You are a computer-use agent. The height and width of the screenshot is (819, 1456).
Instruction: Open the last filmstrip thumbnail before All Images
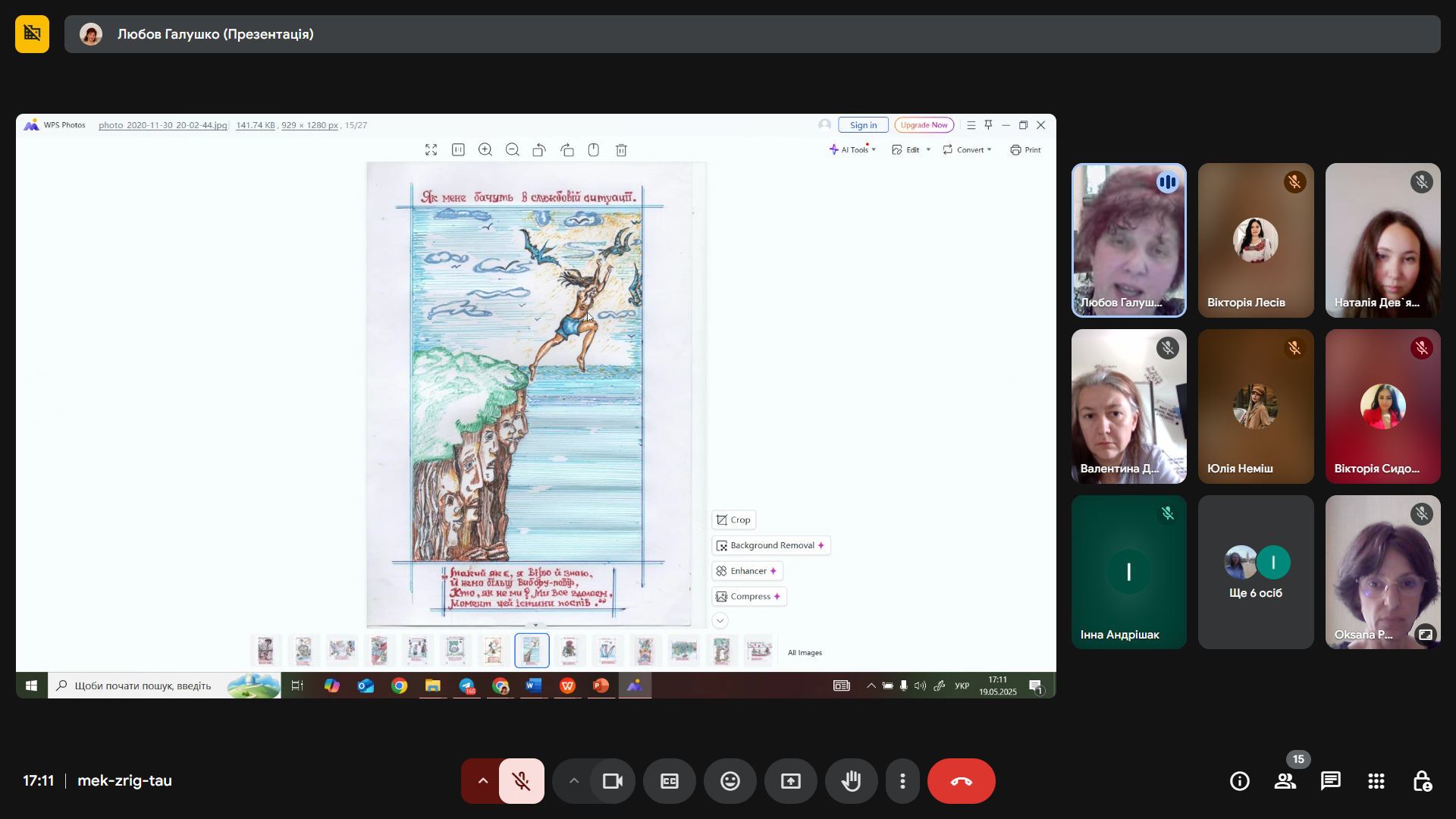[758, 651]
